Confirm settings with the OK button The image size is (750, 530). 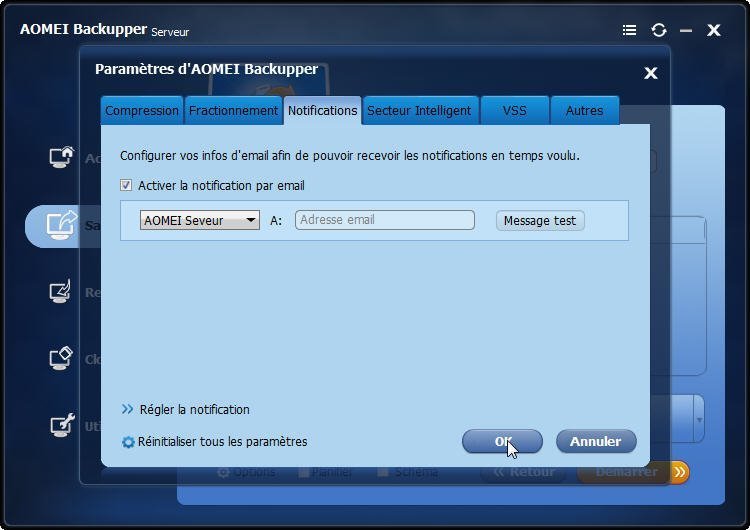[502, 441]
